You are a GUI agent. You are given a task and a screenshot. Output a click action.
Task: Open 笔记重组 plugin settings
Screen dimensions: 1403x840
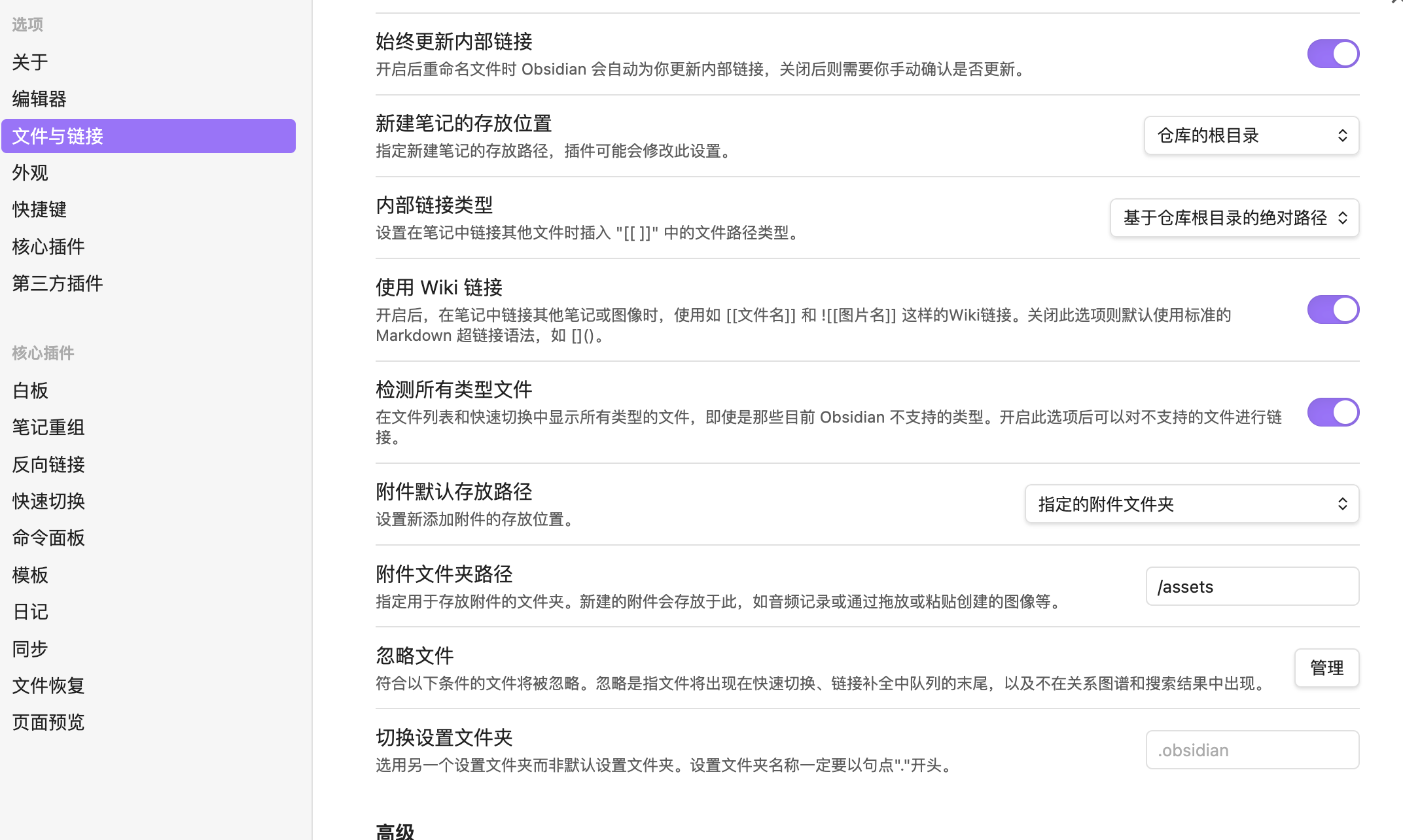pyautogui.click(x=149, y=427)
